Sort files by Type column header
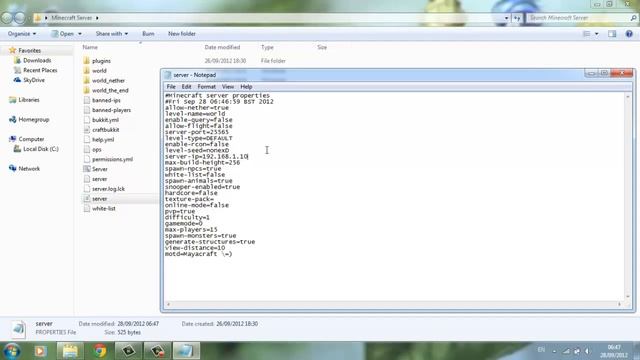The height and width of the screenshot is (360, 640). 267,47
